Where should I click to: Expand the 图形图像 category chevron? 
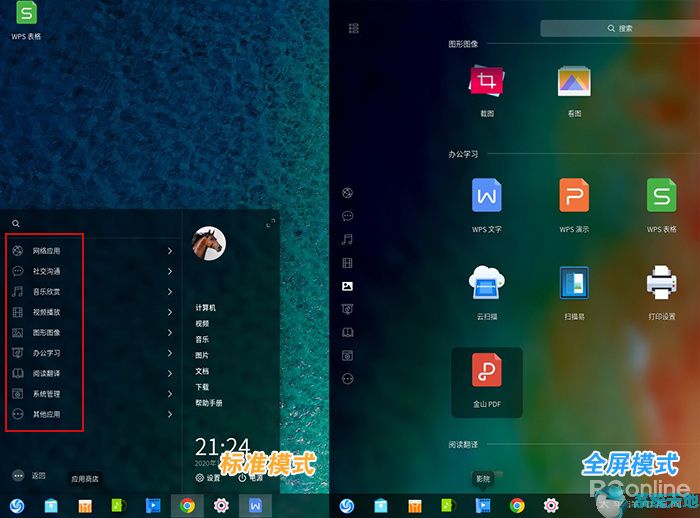170,333
